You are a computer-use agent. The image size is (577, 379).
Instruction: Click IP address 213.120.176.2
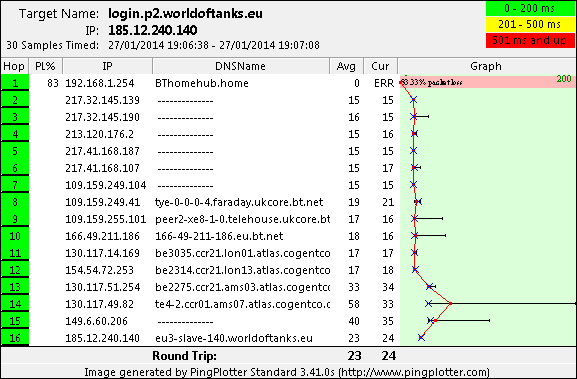point(100,134)
